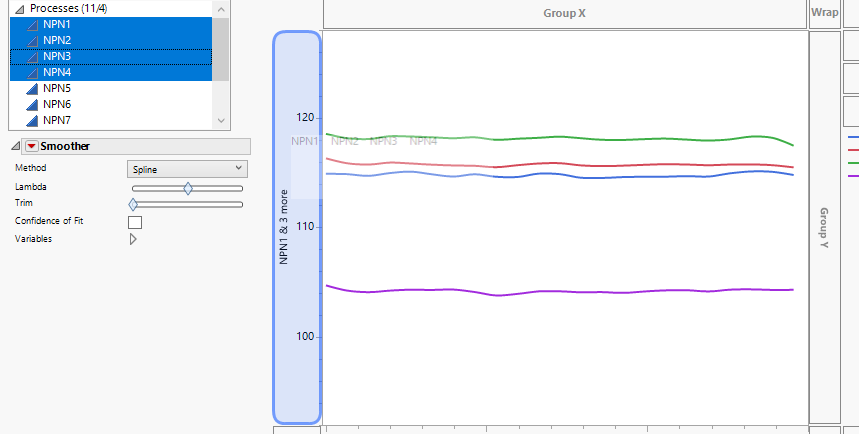The image size is (859, 434).
Task: Select NPN4 in the column list
Action: click(111, 72)
